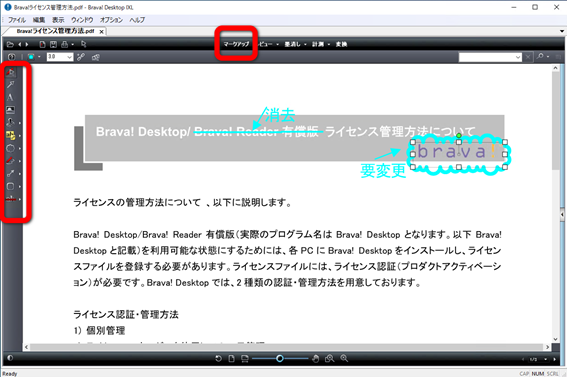Open the line width 3.0 dropdown

[69, 57]
